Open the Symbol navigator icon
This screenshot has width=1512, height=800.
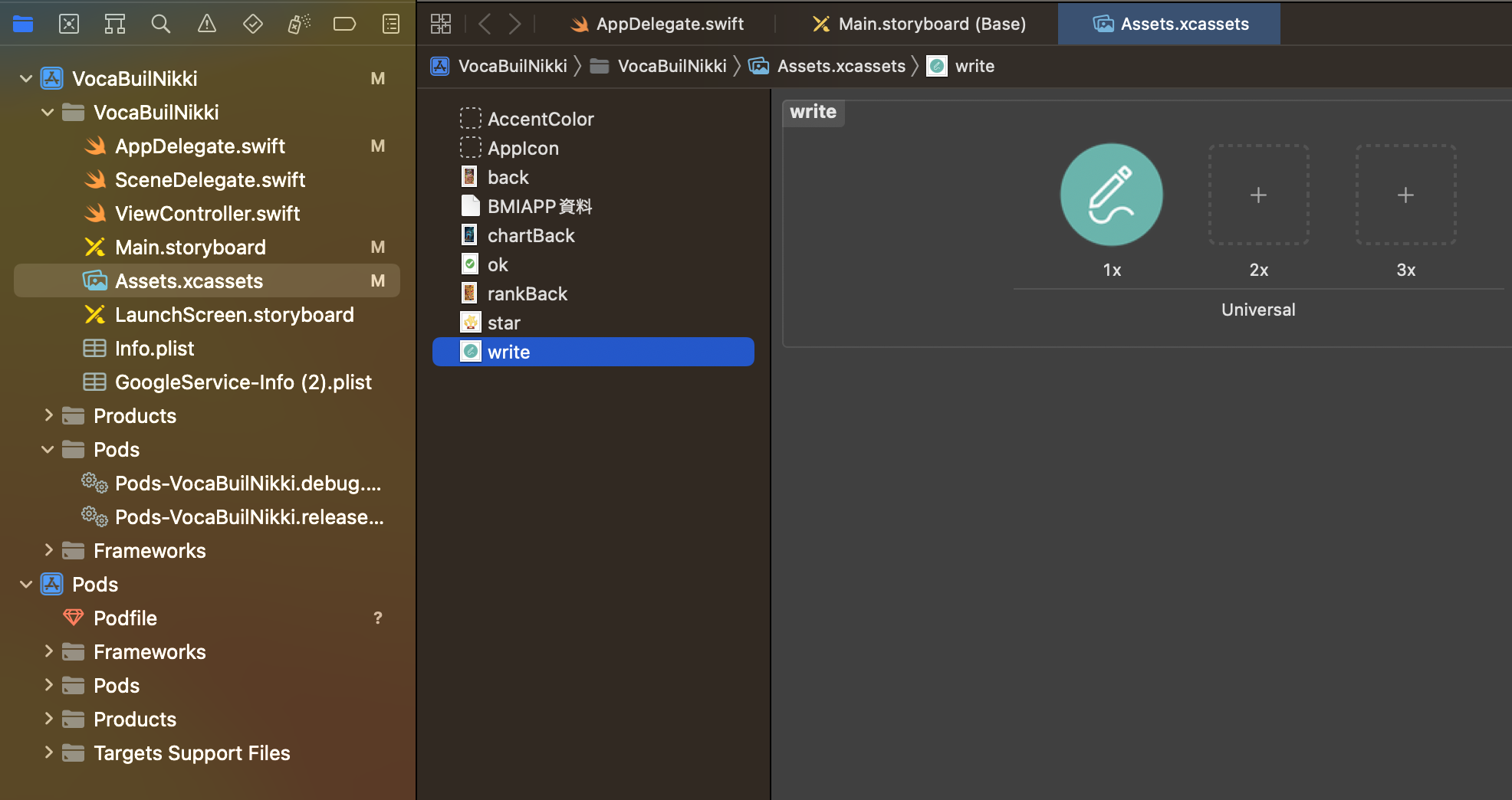coord(115,24)
